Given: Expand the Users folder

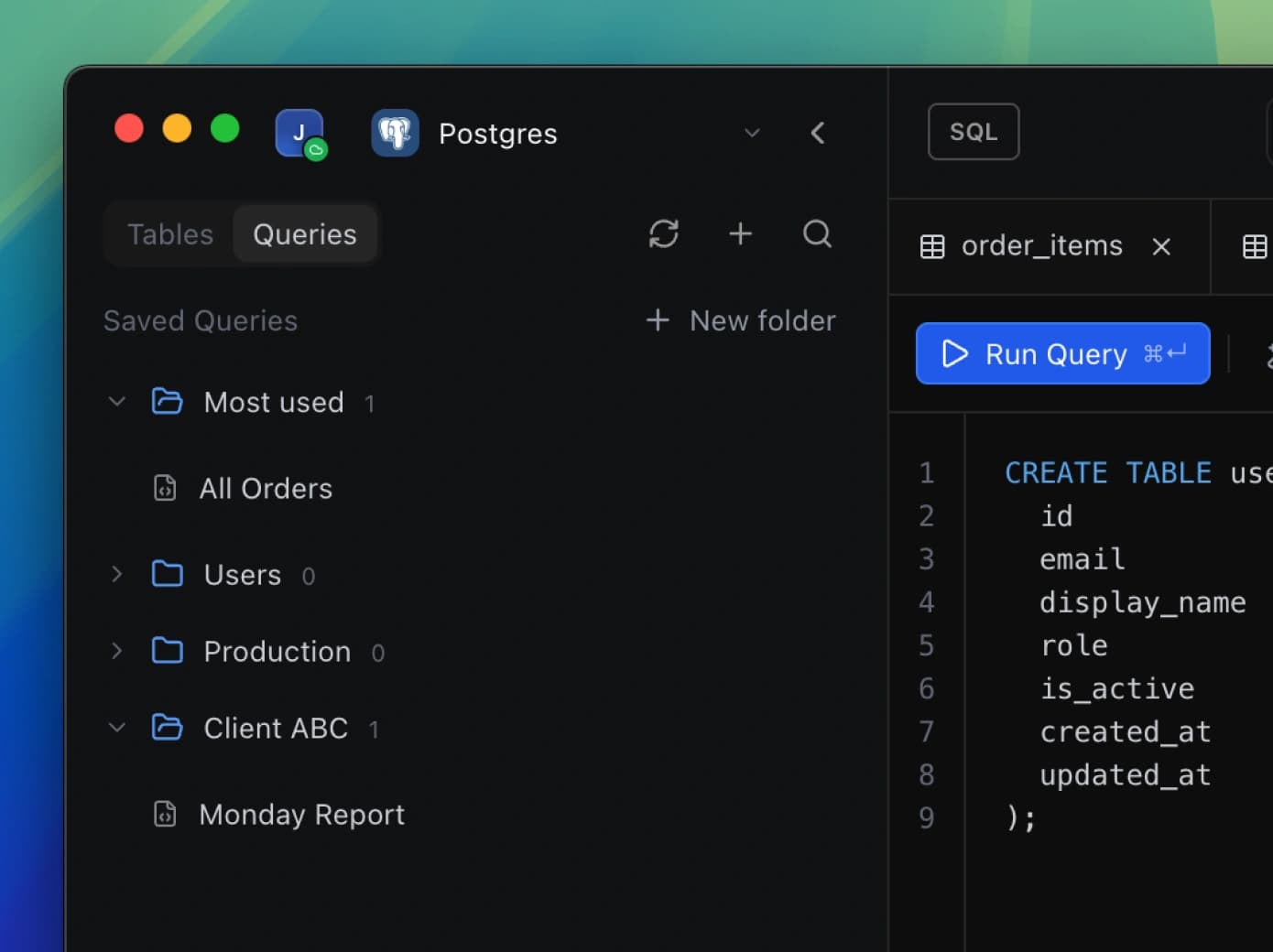Looking at the screenshot, I should click(x=116, y=575).
